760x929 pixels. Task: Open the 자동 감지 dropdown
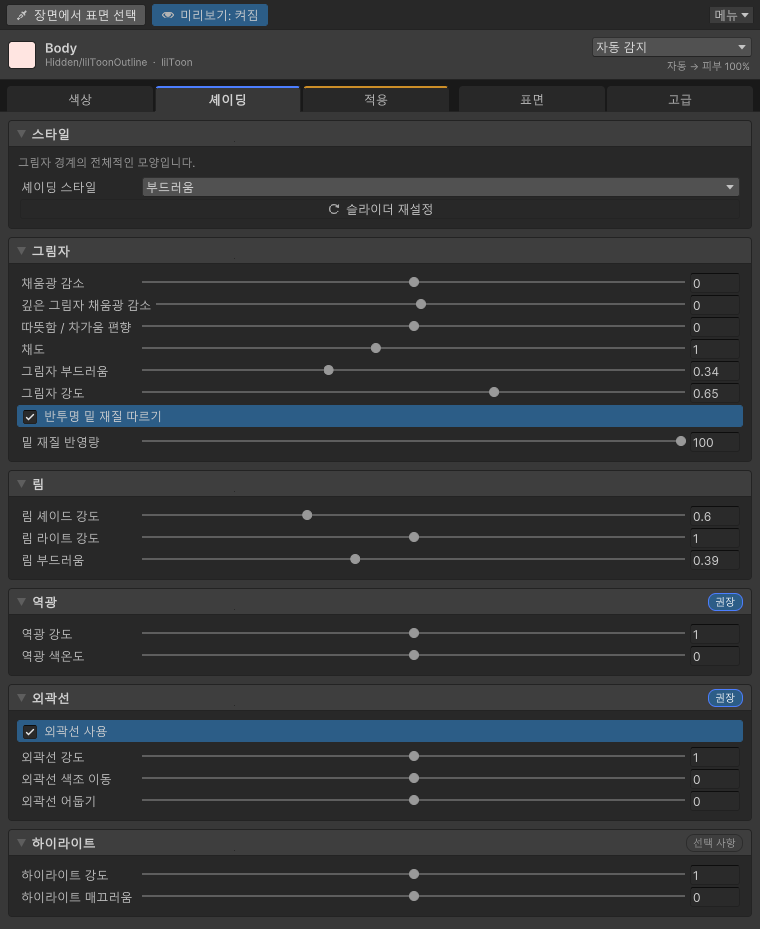point(671,47)
